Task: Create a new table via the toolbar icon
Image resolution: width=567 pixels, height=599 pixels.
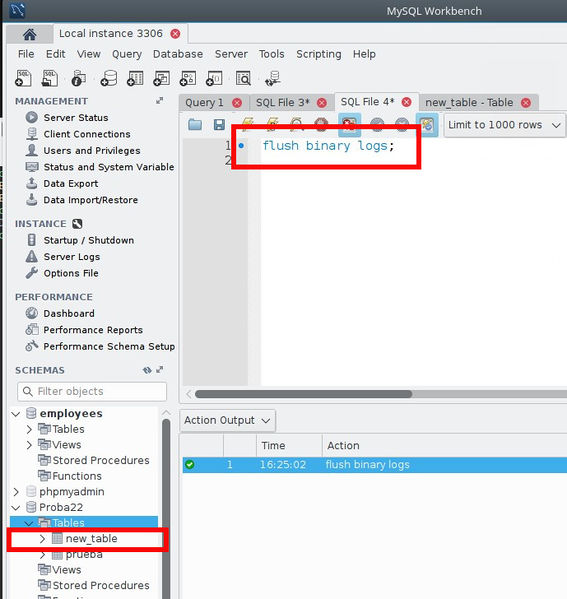Action: (x=135, y=78)
